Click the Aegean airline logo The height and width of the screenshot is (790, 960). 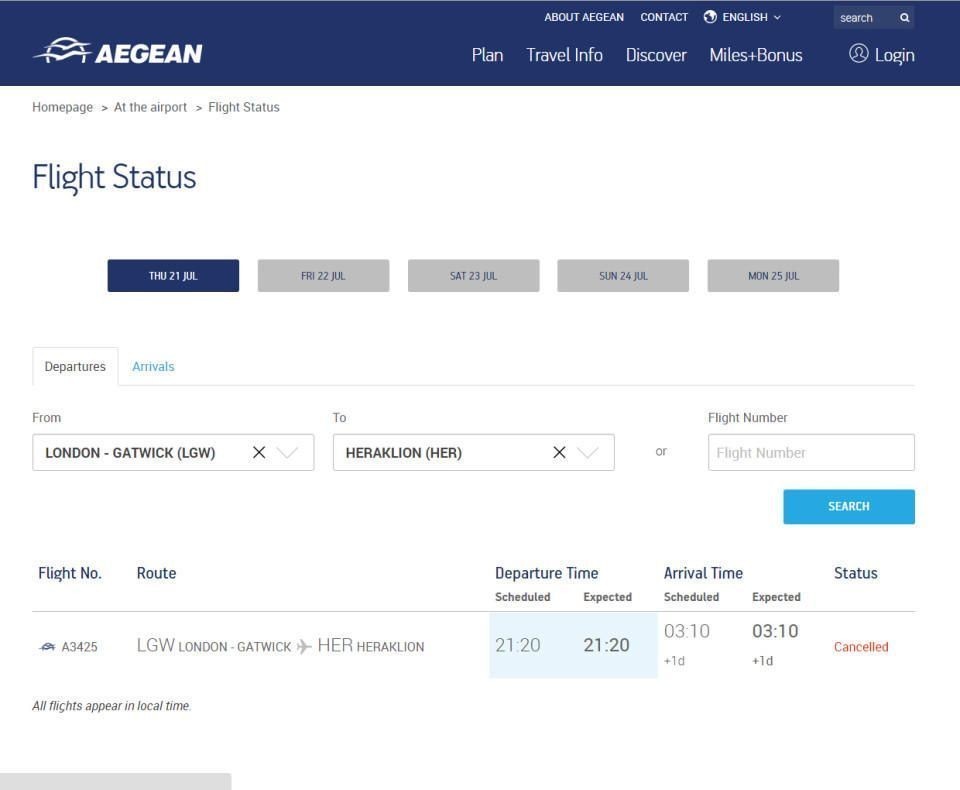[118, 51]
